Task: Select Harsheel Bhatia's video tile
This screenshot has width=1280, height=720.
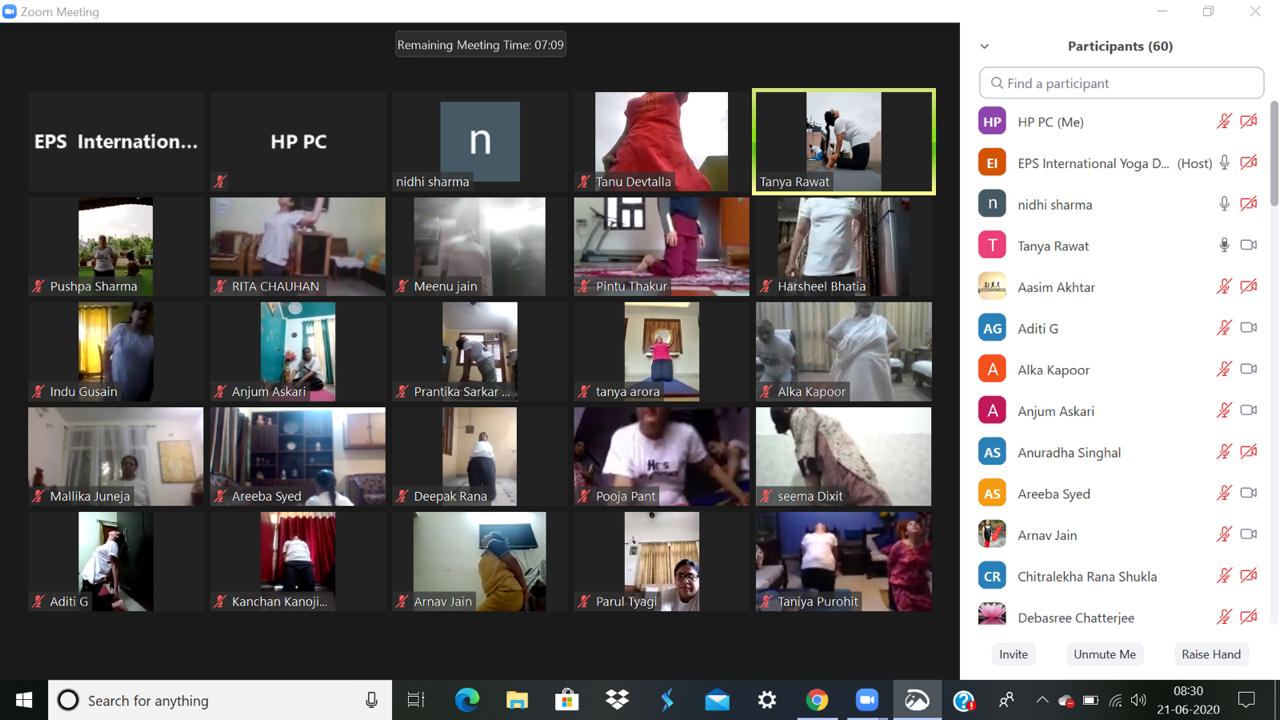Action: [x=843, y=246]
